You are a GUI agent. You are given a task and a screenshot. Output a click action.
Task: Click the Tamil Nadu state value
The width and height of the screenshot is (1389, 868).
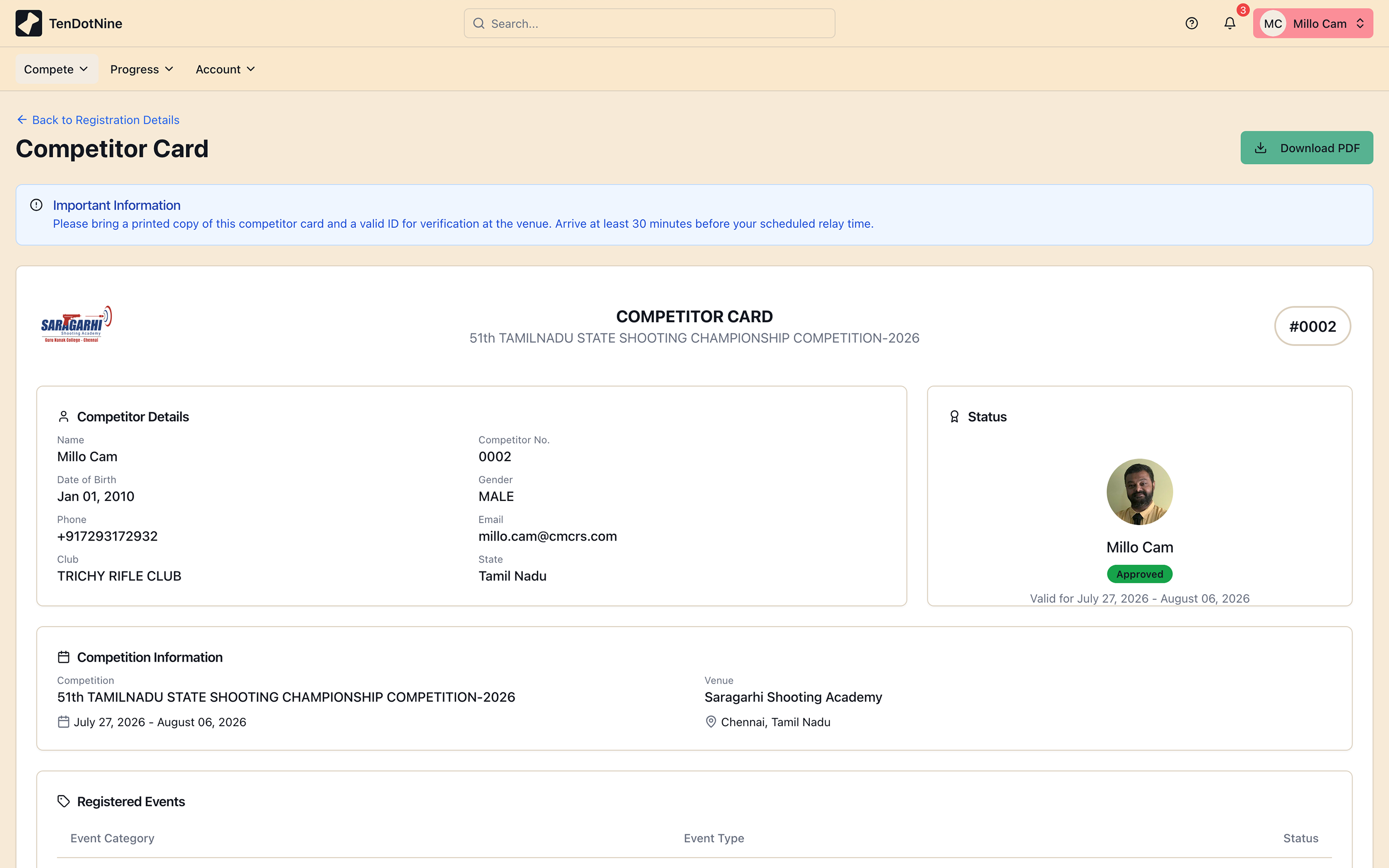coord(513,576)
